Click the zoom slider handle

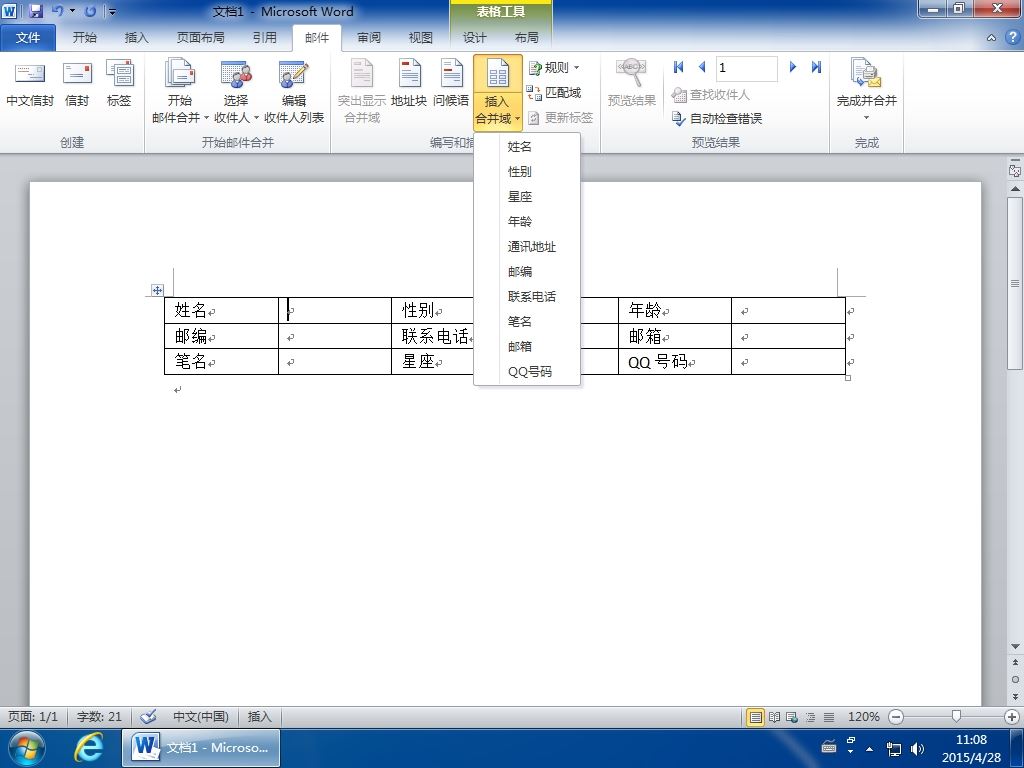click(x=956, y=716)
